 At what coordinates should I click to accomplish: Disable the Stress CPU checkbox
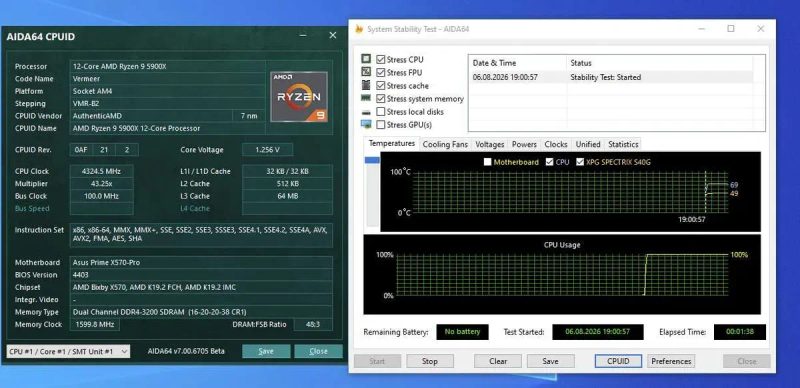381,59
